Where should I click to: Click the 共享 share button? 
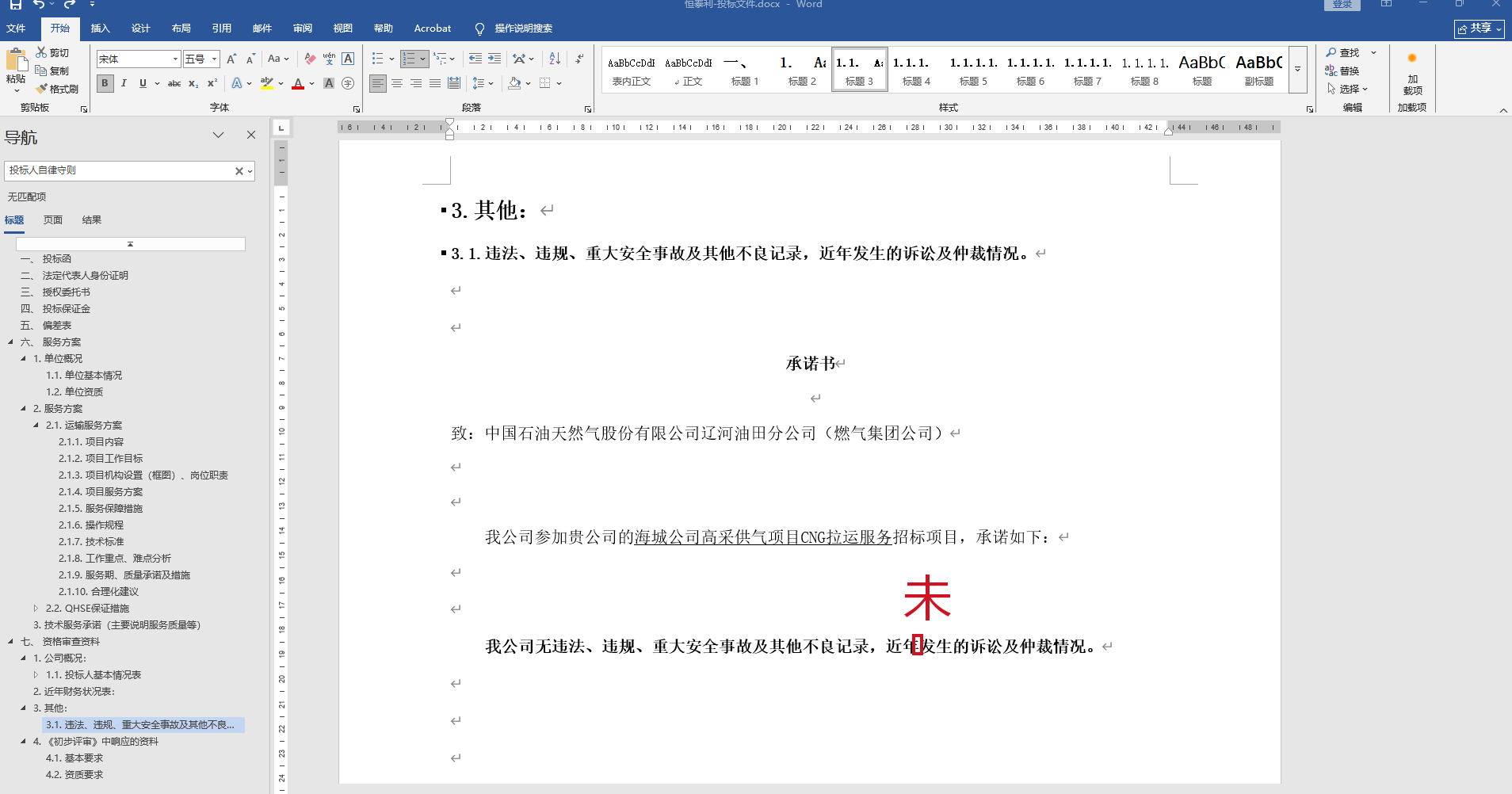(x=1480, y=29)
